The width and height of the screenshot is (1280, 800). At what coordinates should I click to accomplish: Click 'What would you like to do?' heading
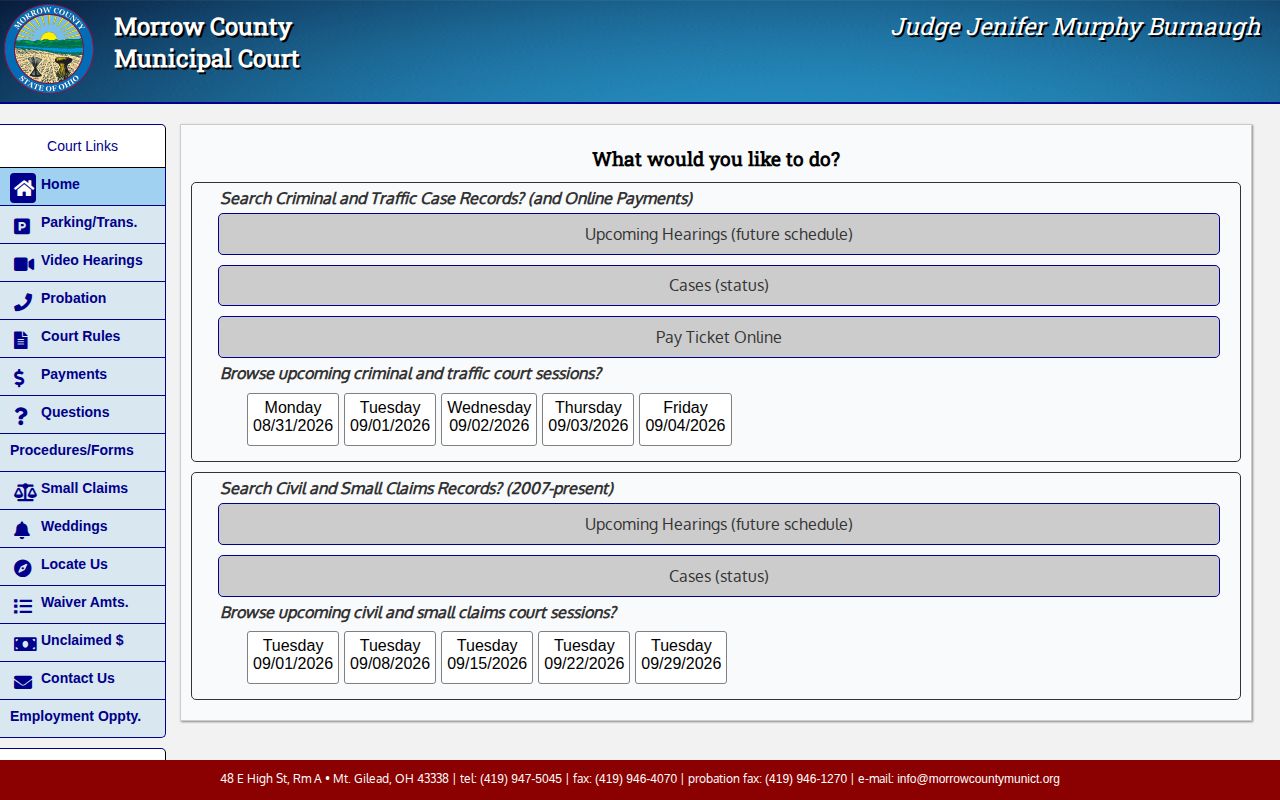[x=716, y=159]
